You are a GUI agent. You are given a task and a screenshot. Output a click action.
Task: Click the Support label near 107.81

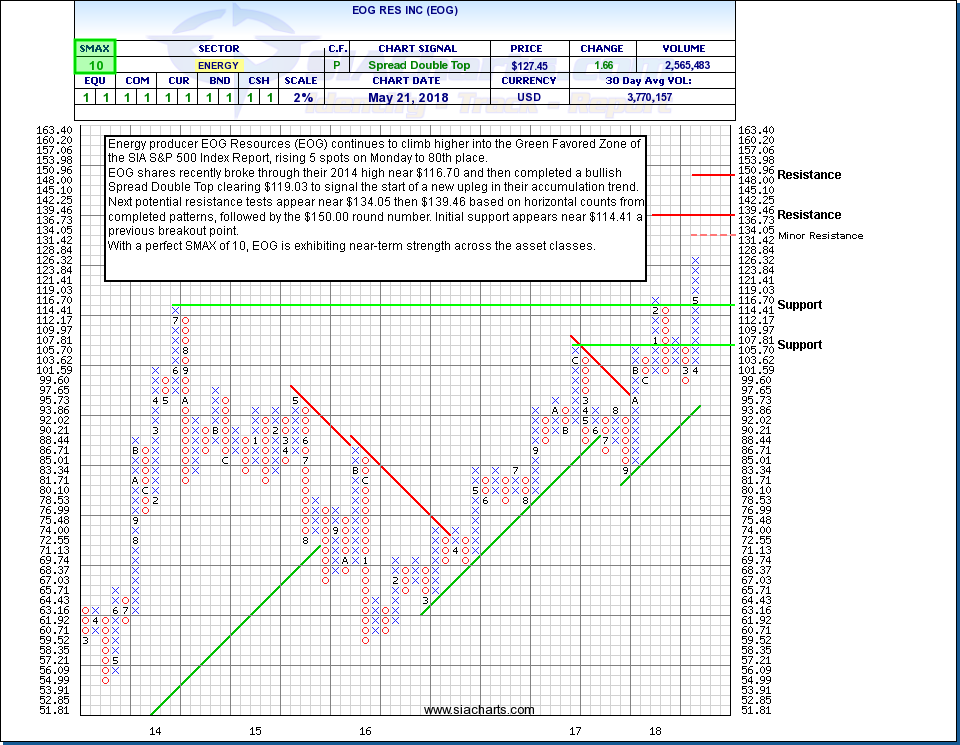tap(800, 345)
